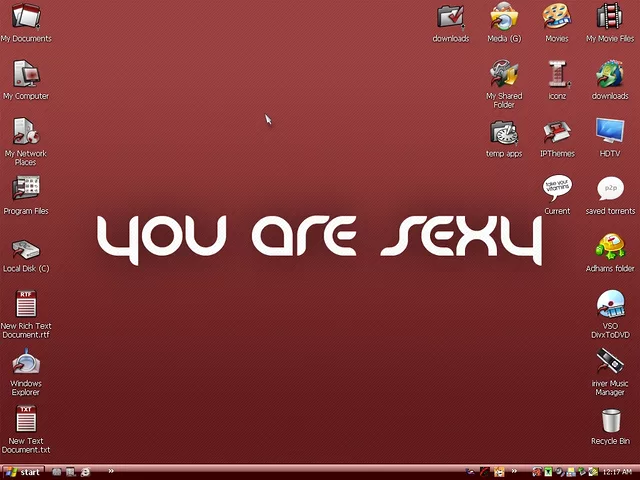Image resolution: width=640 pixels, height=480 pixels.
Task: Click the taskbar clock showing 12:17 AM
Action: click(x=617, y=472)
